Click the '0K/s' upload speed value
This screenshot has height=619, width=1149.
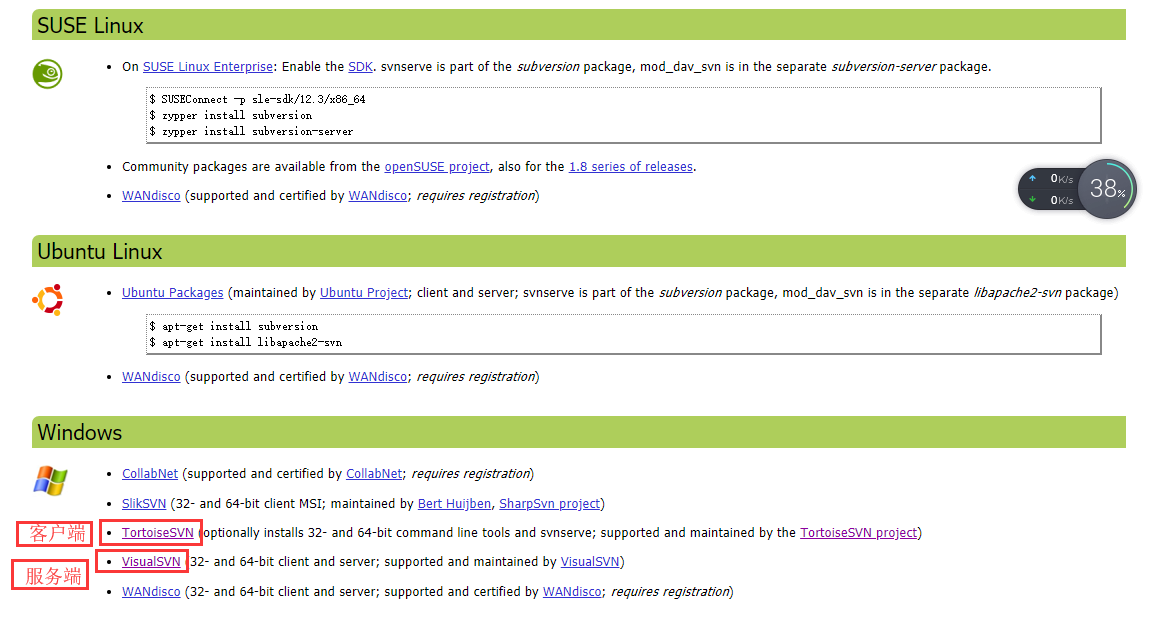click(x=1062, y=179)
